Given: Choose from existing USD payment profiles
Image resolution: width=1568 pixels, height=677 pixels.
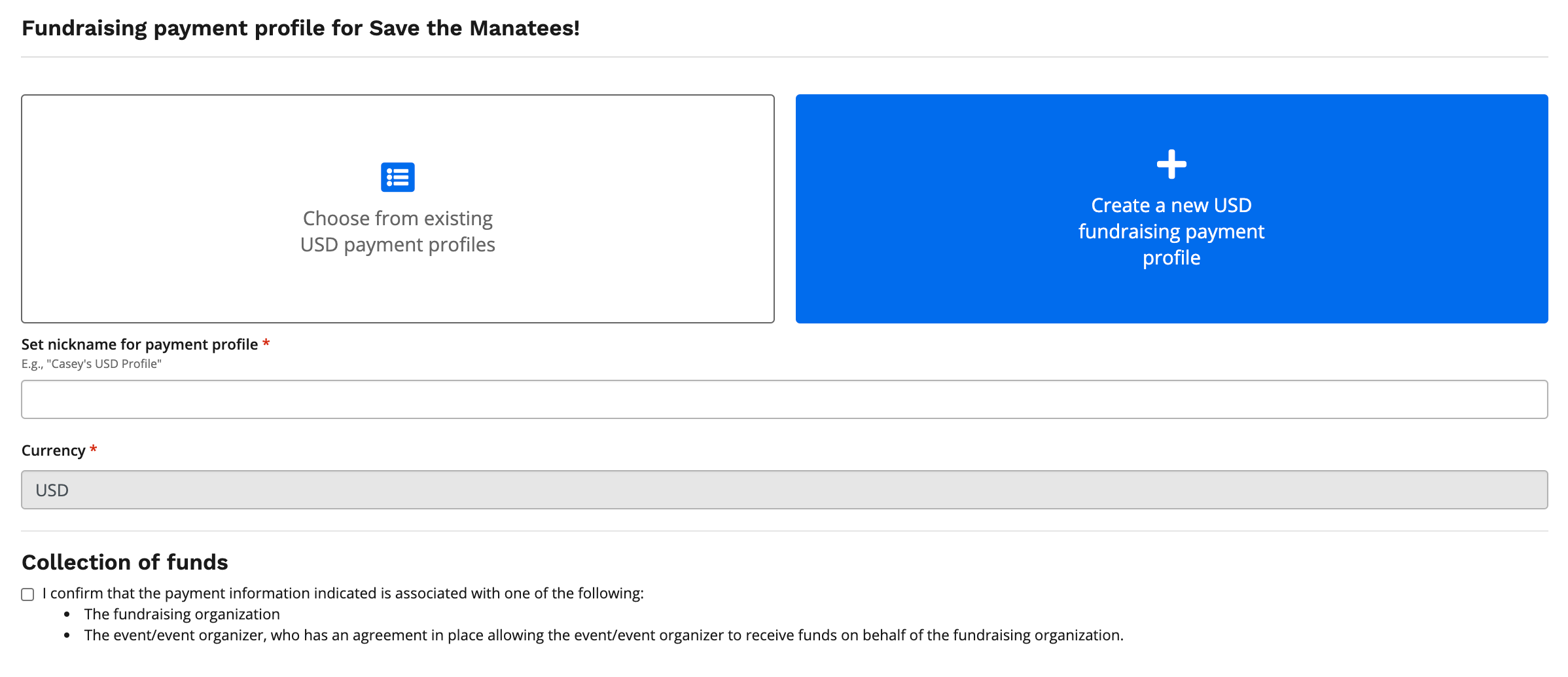Looking at the screenshot, I should pyautogui.click(x=398, y=210).
